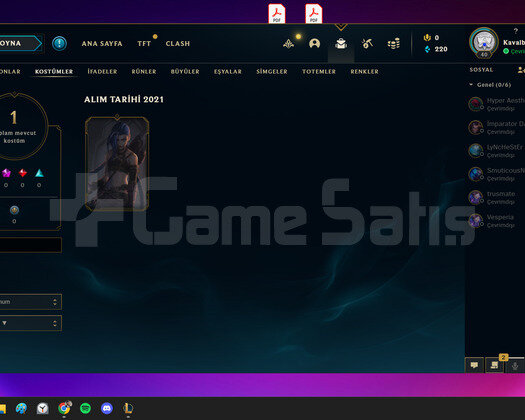Switch to the KOSTÜMLER tab

click(54, 71)
